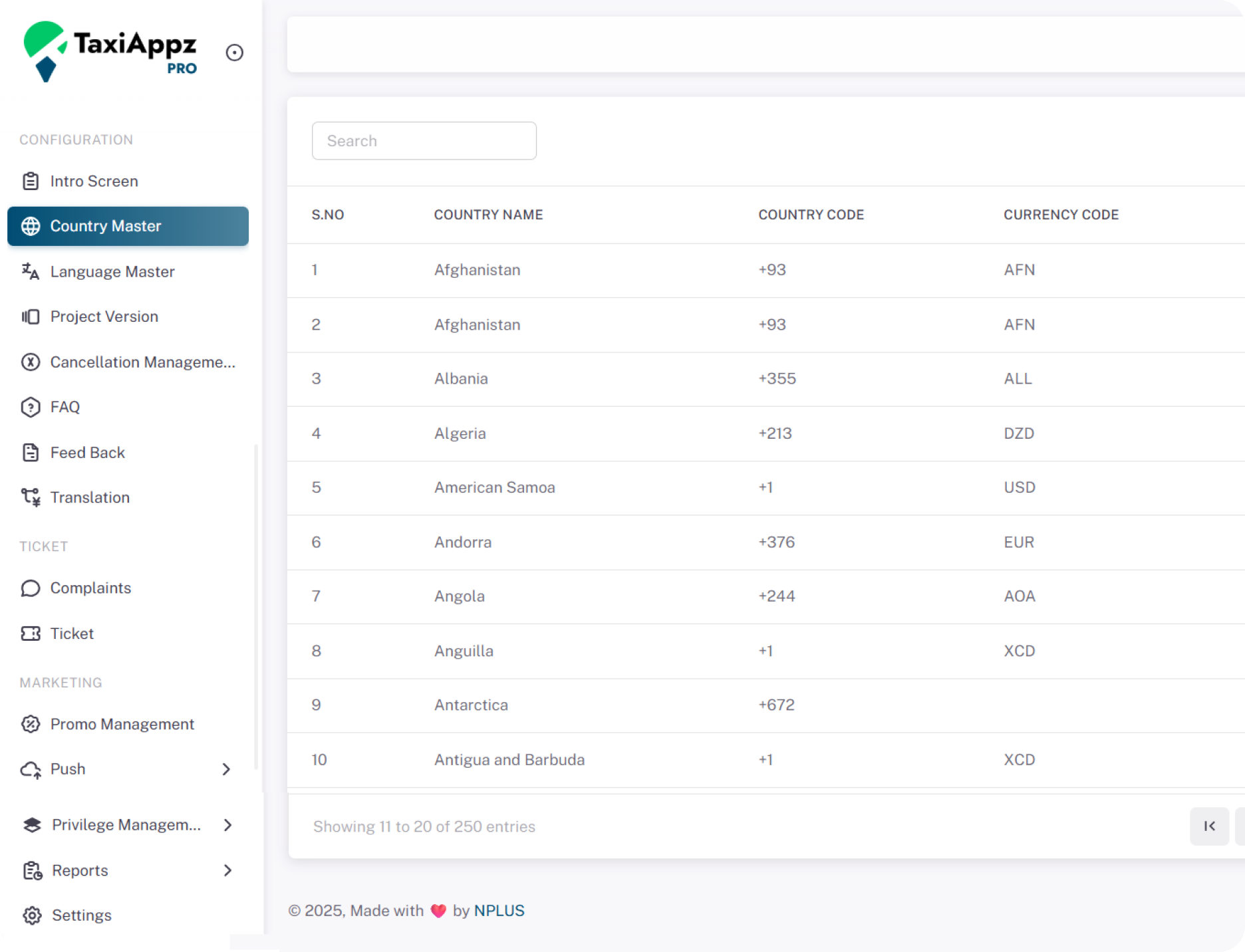Click the Settings gear icon
Screen dimensions: 1245x952
click(32, 915)
